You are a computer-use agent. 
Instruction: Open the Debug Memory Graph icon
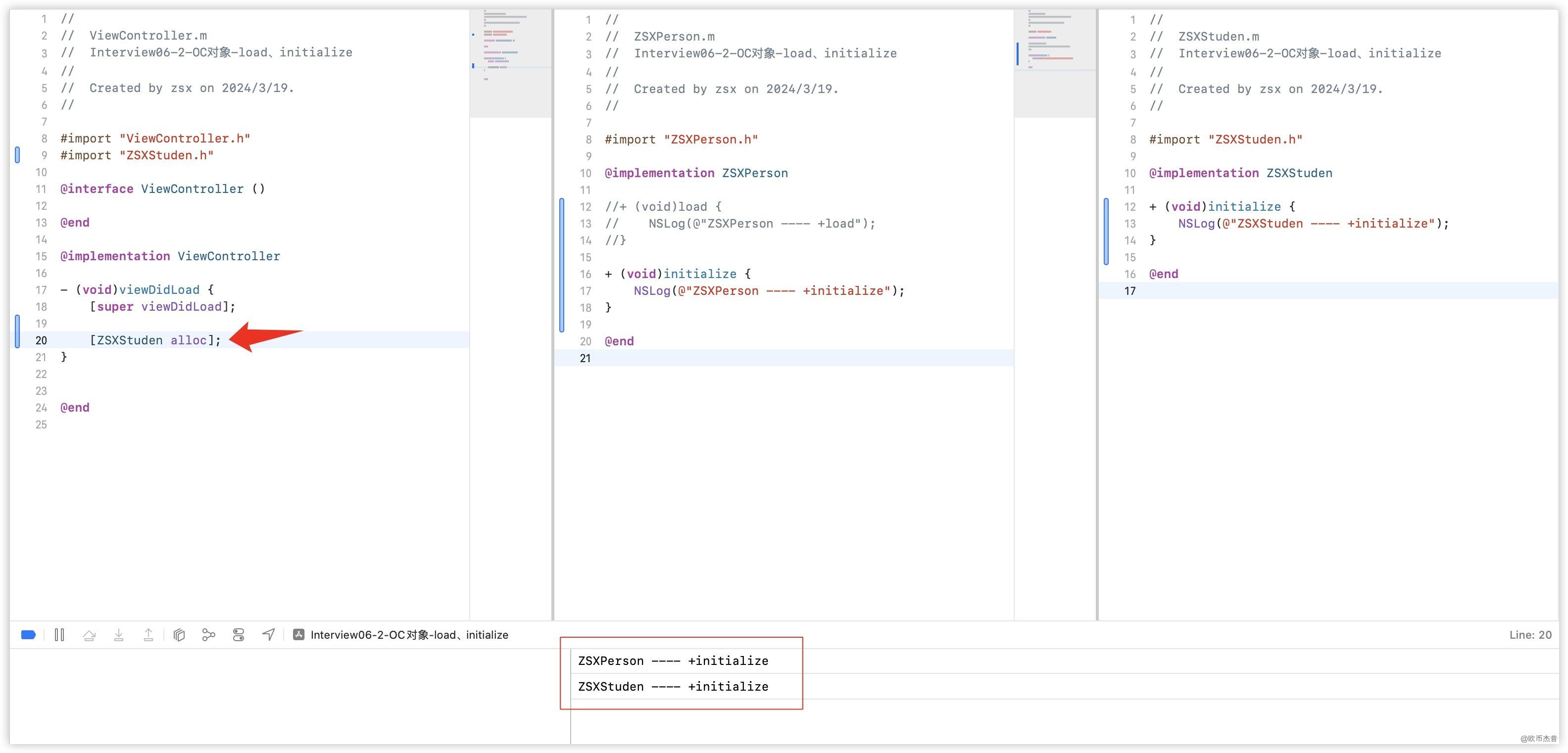pyautogui.click(x=209, y=635)
